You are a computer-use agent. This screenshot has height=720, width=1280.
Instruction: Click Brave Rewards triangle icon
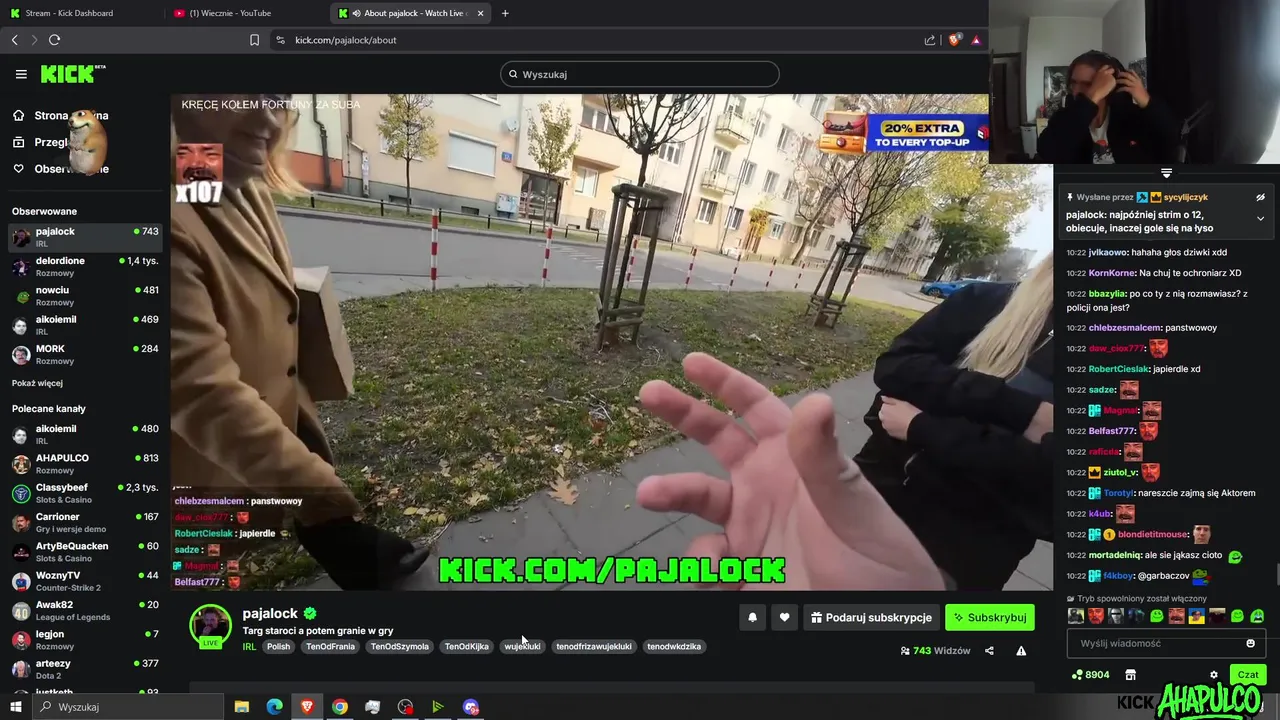click(x=976, y=40)
